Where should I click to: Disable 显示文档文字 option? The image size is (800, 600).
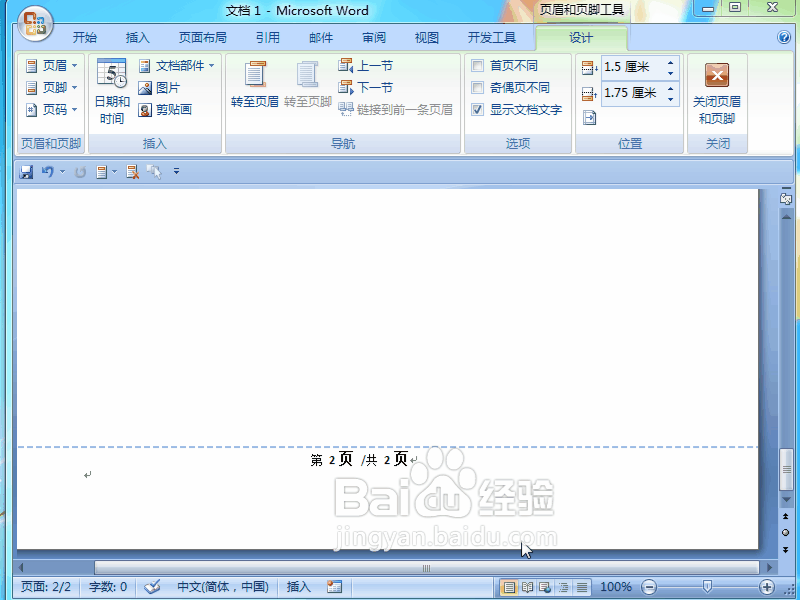pos(477,110)
